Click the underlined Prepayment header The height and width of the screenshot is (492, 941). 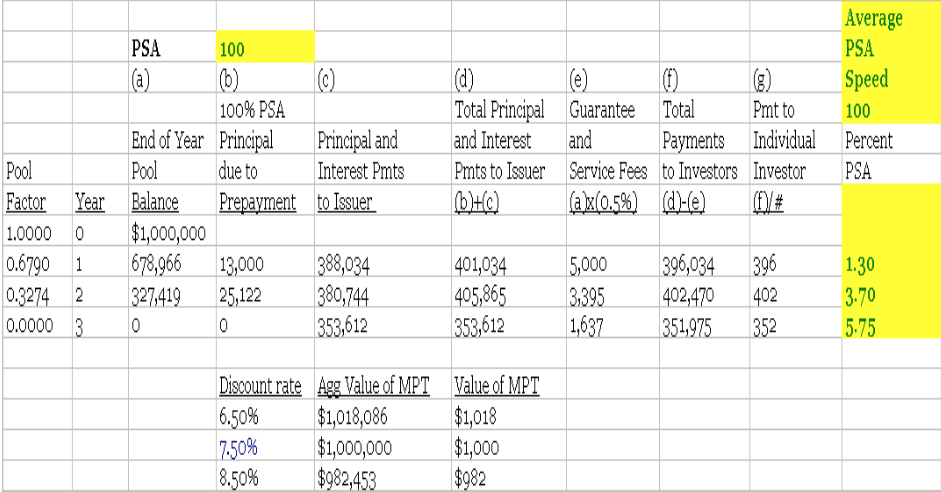coord(257,202)
